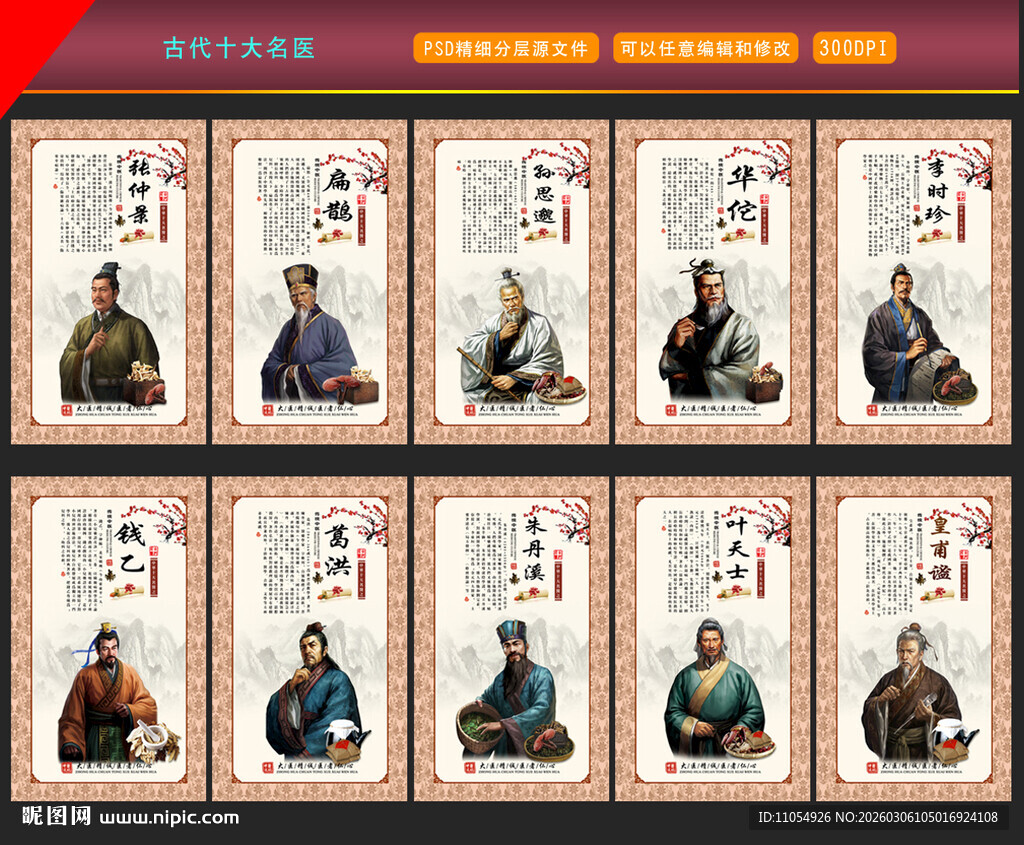Click the PSD精细分层源文件 orange badge
Screen dimensions: 1024x845
click(506, 48)
